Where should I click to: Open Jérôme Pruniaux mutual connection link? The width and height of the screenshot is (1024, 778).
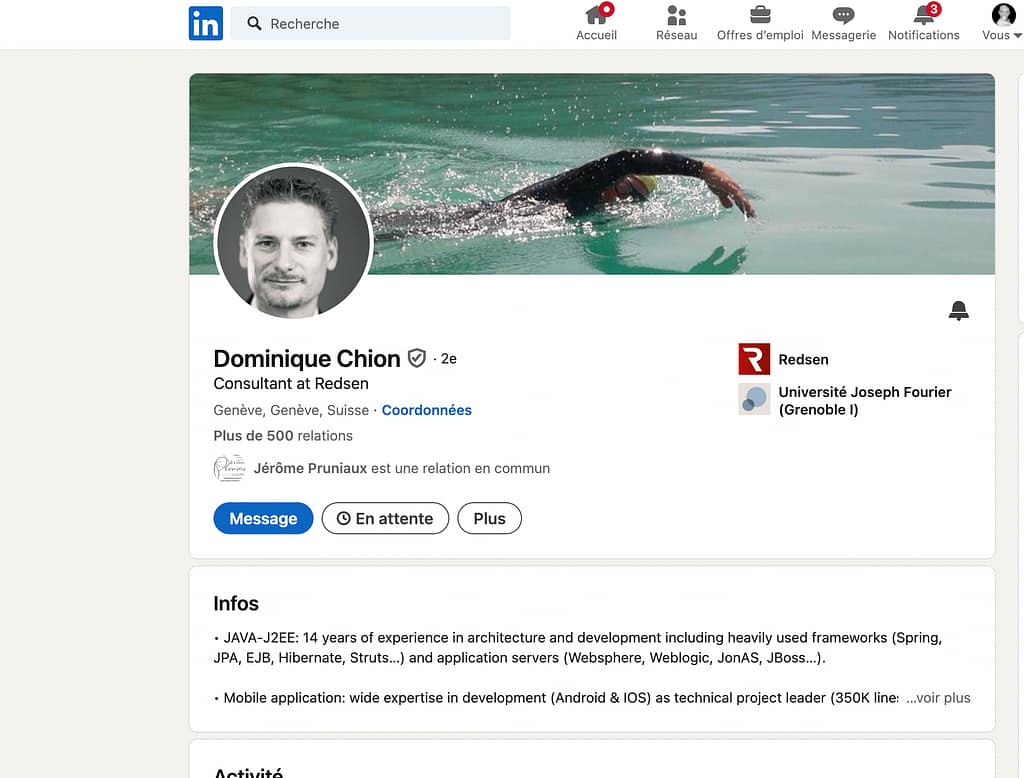pyautogui.click(x=310, y=468)
